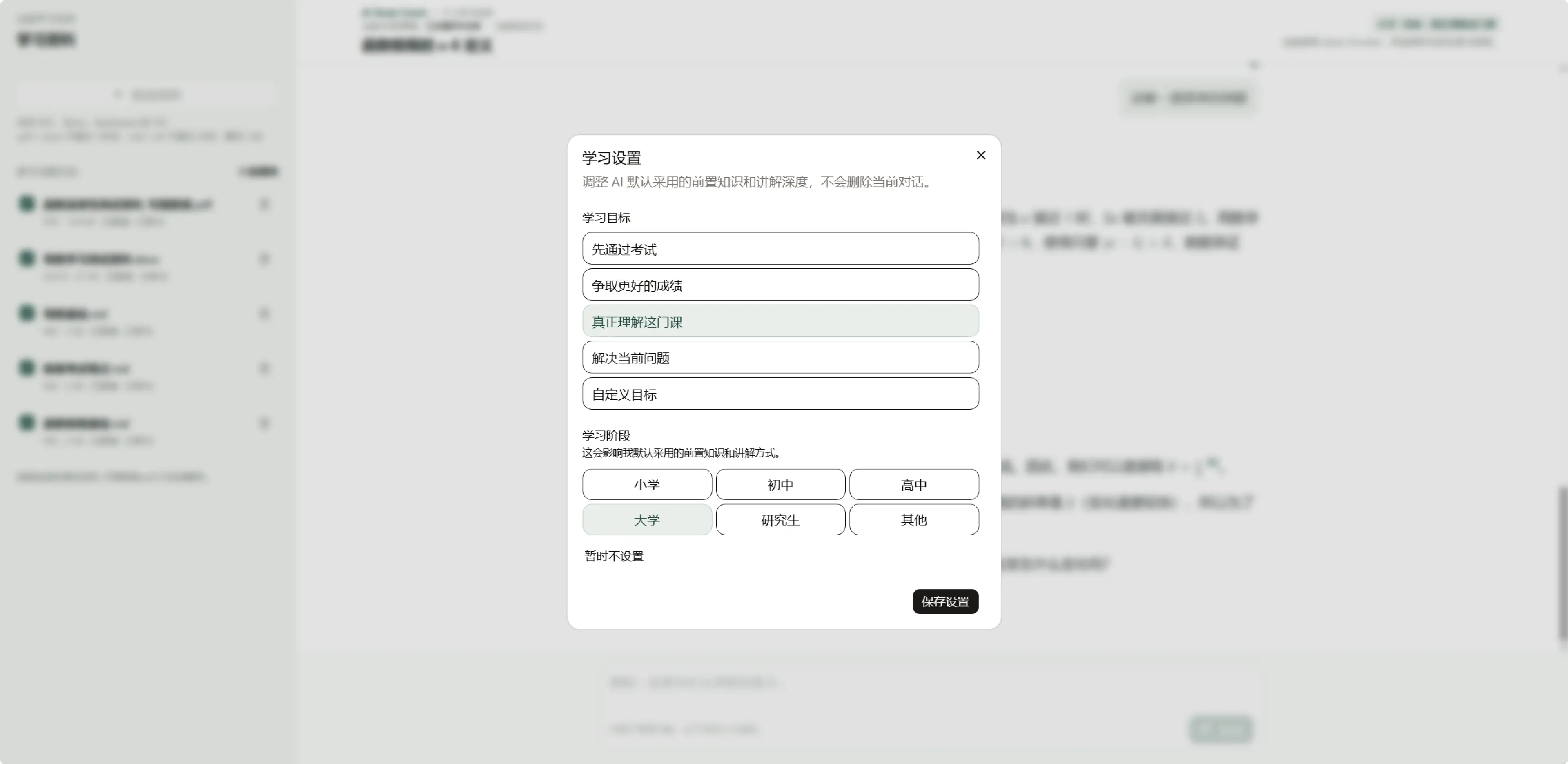Choose 自定义目标 option
The width and height of the screenshot is (1568, 764).
pos(780,393)
